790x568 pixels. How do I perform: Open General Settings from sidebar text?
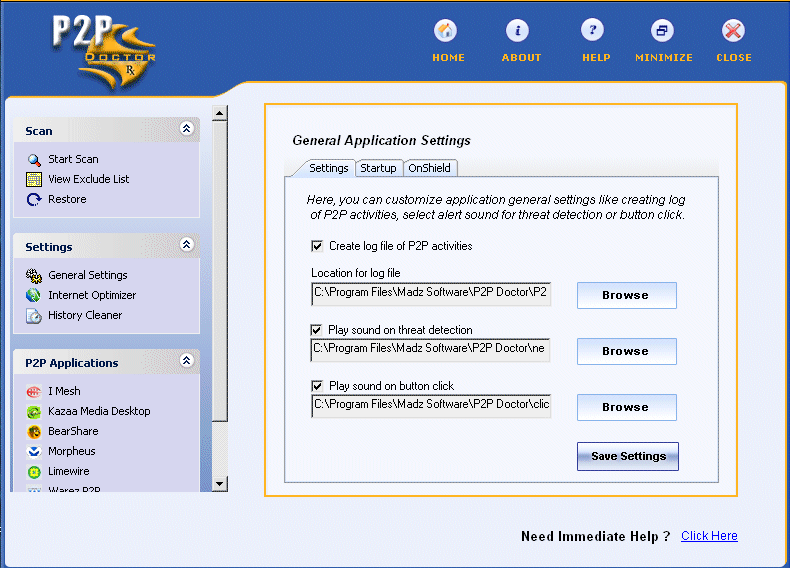[x=88, y=275]
